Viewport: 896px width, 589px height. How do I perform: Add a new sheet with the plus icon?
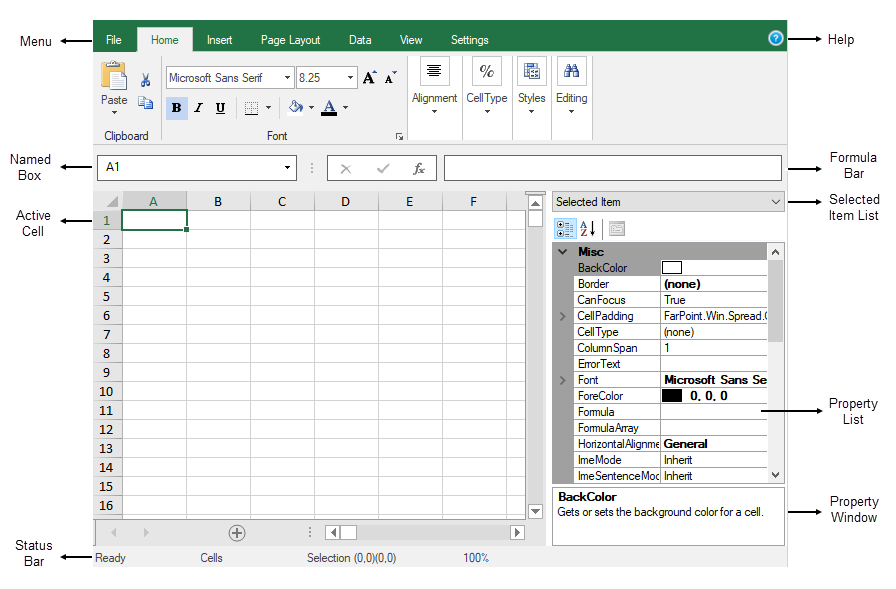tap(237, 533)
